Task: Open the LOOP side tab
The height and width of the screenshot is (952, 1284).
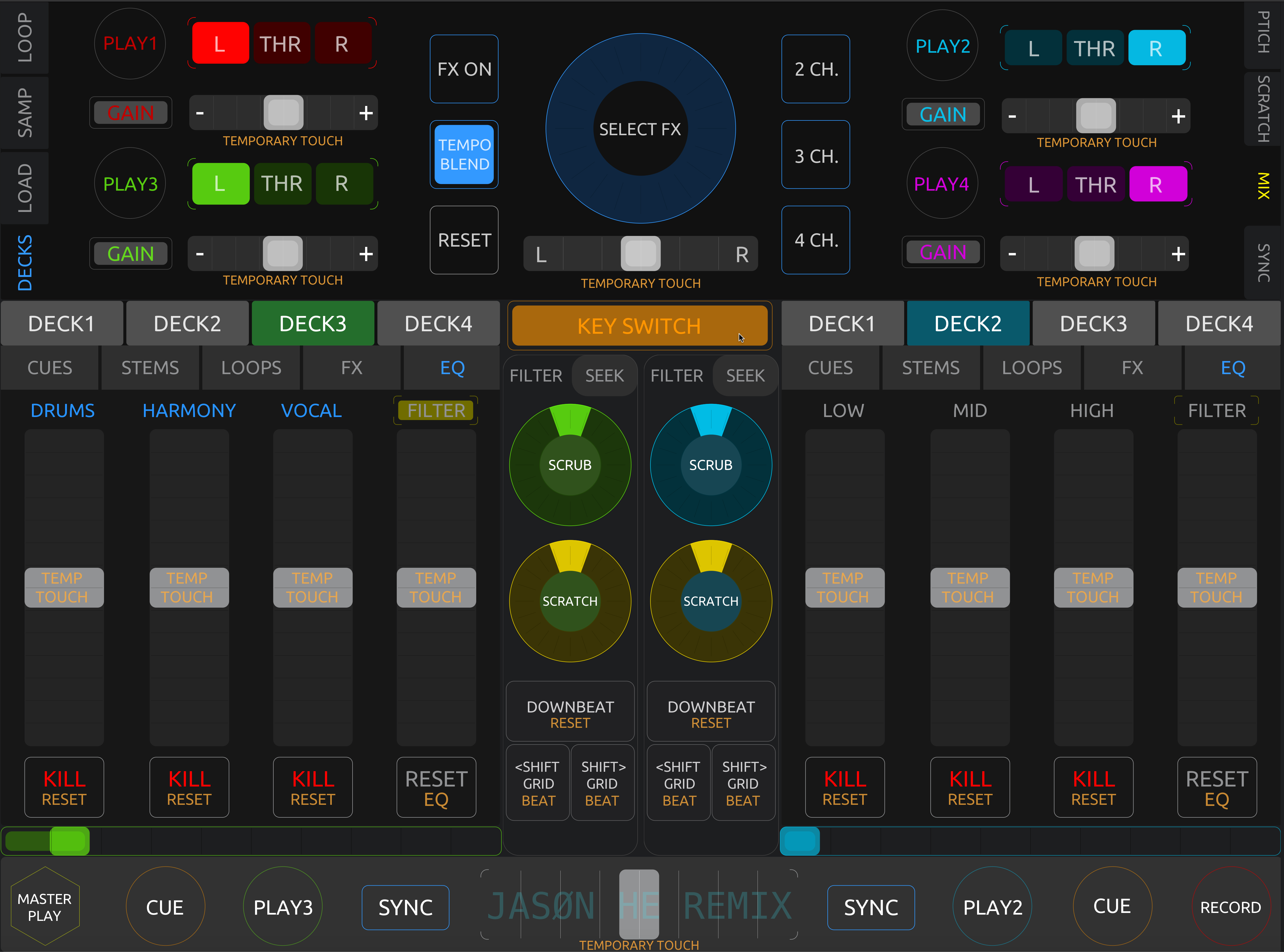Action: click(x=24, y=37)
